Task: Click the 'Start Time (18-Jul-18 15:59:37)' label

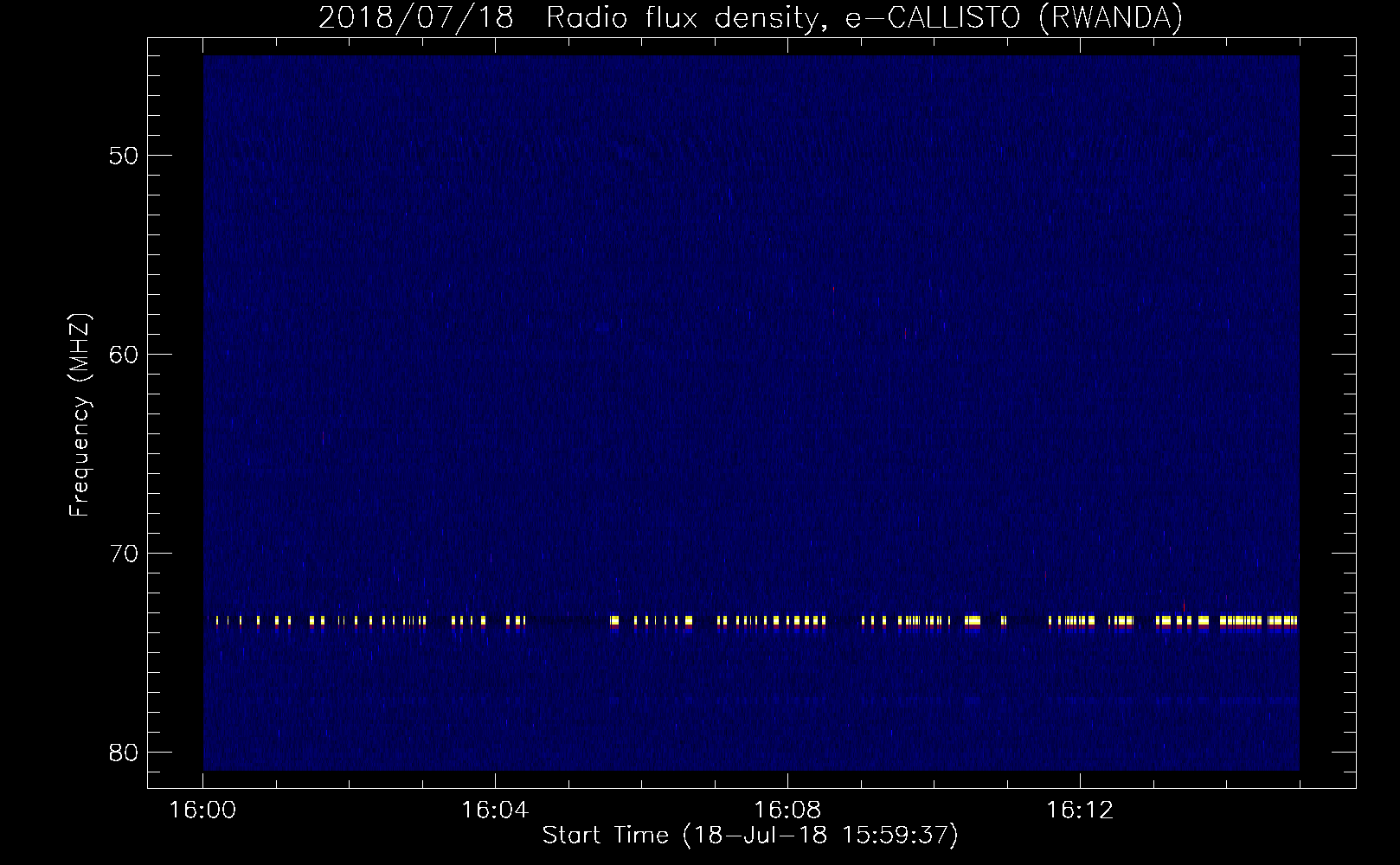Action: pos(750,836)
